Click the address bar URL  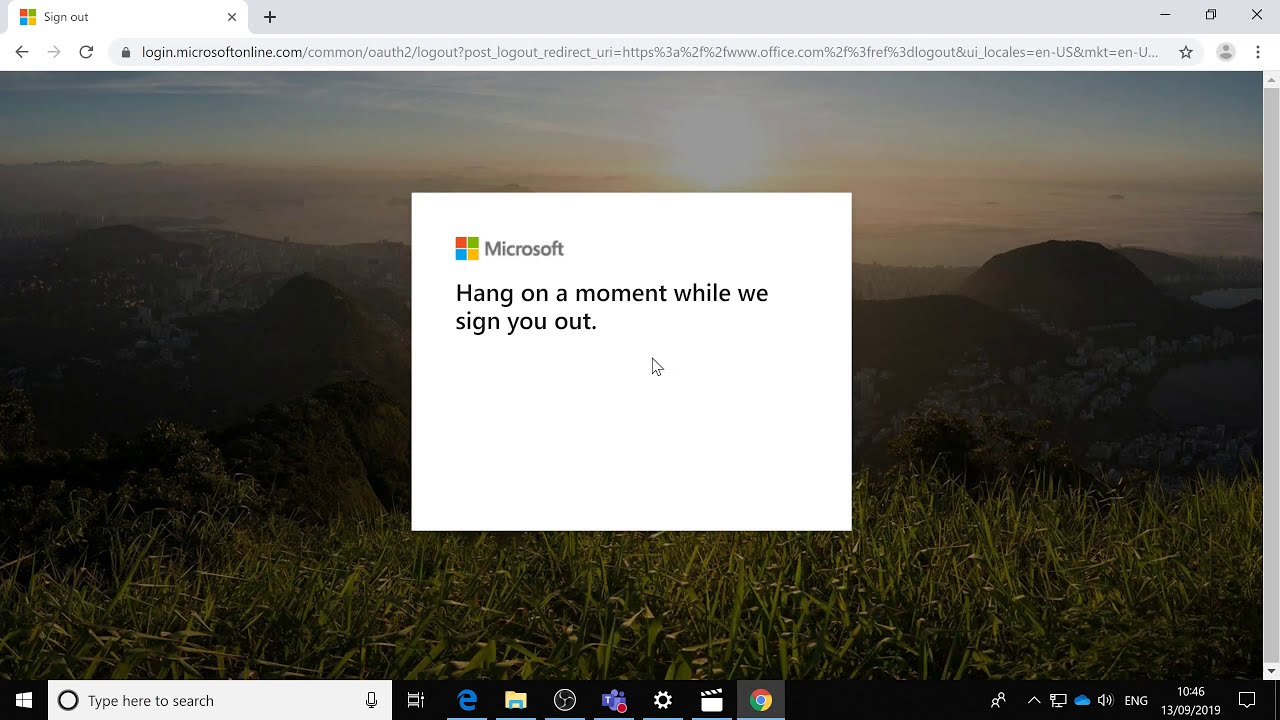[x=649, y=52]
